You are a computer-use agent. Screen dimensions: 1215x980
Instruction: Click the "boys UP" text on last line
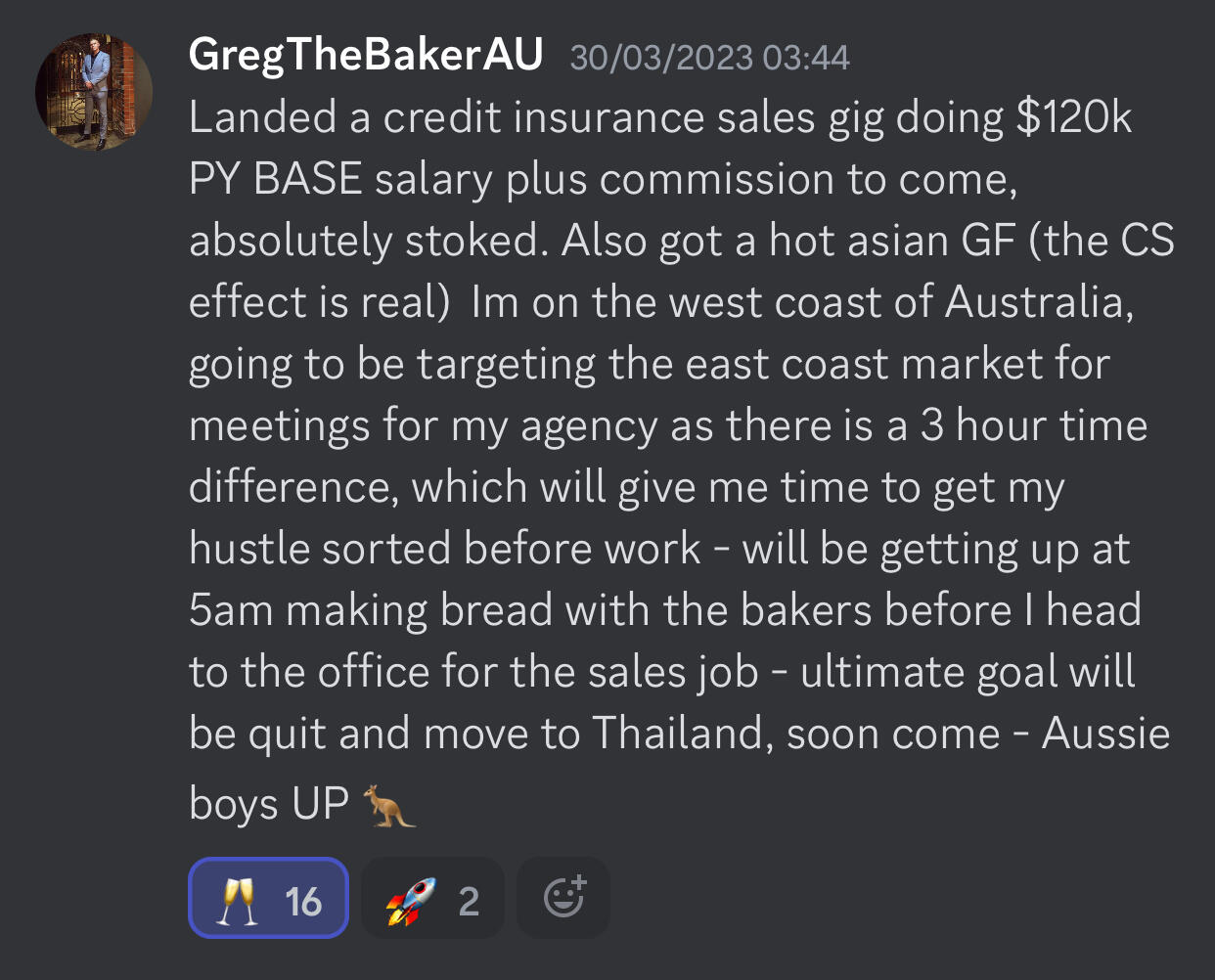pos(269,804)
